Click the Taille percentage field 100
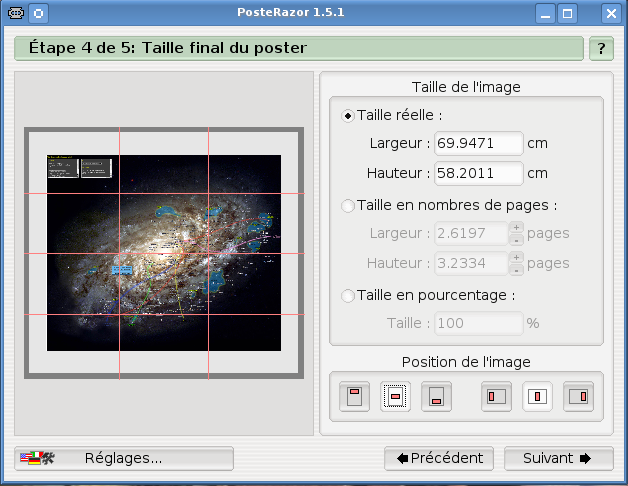 479,323
